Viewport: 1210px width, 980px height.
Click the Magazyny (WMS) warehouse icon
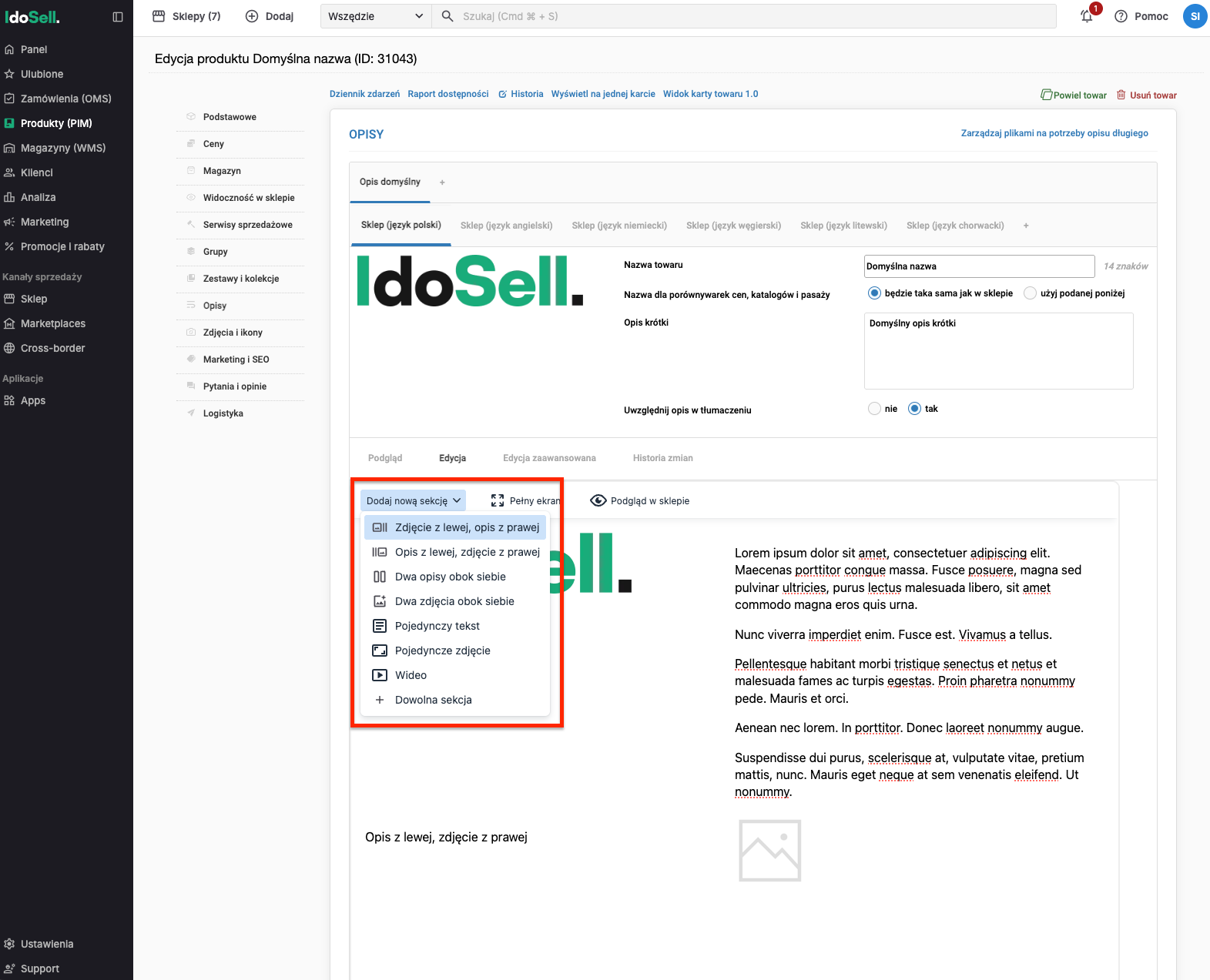coord(9,148)
